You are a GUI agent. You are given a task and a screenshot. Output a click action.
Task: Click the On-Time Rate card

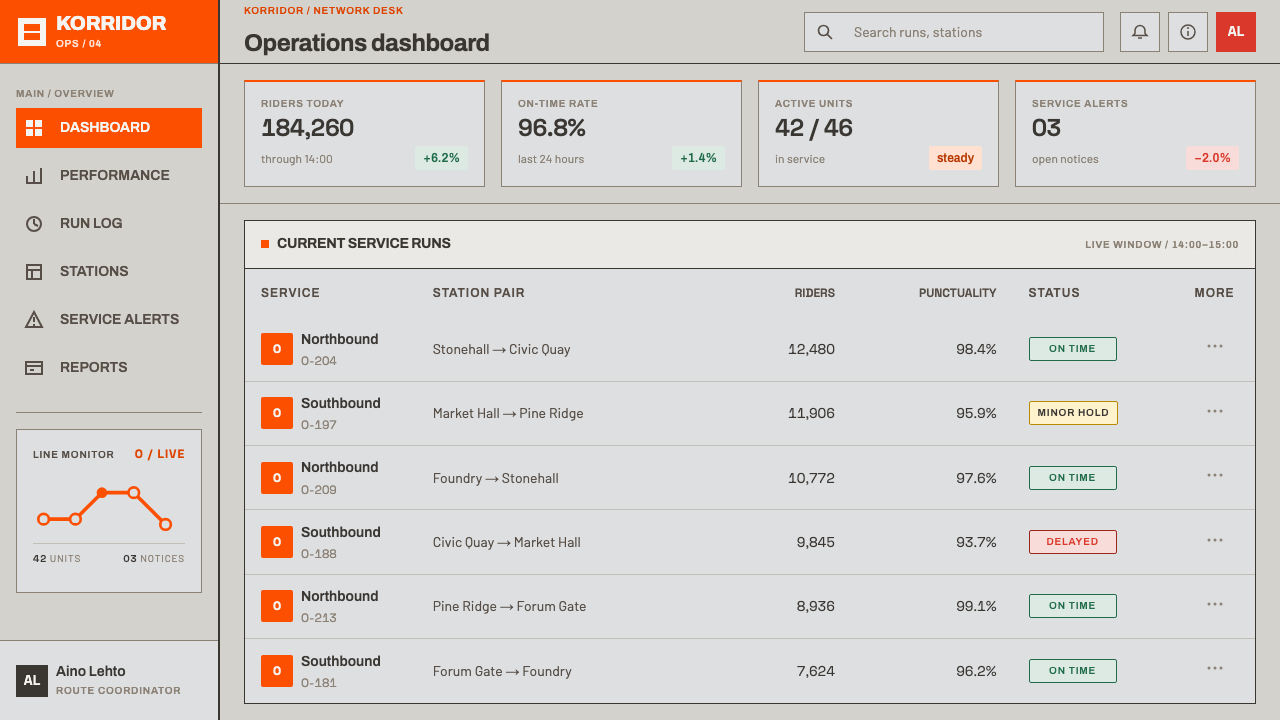621,134
